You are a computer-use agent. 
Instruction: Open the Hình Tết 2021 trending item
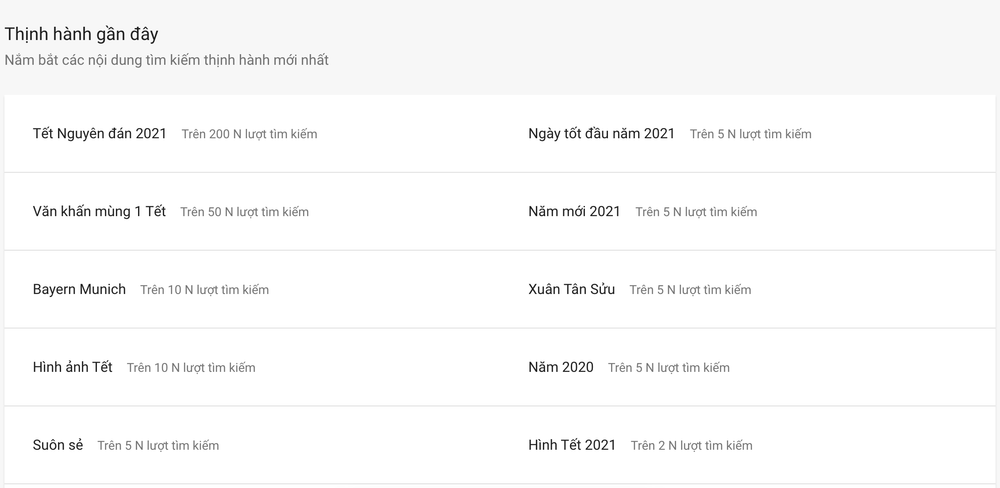[x=572, y=445]
